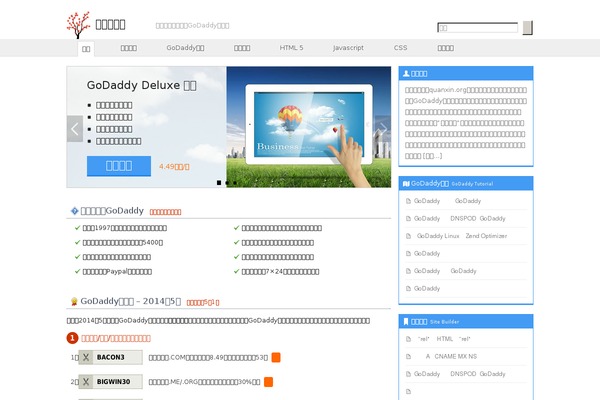Screen dimensions: 600x400
Task: Switch to the Javascript navigation tab
Action: click(348, 48)
